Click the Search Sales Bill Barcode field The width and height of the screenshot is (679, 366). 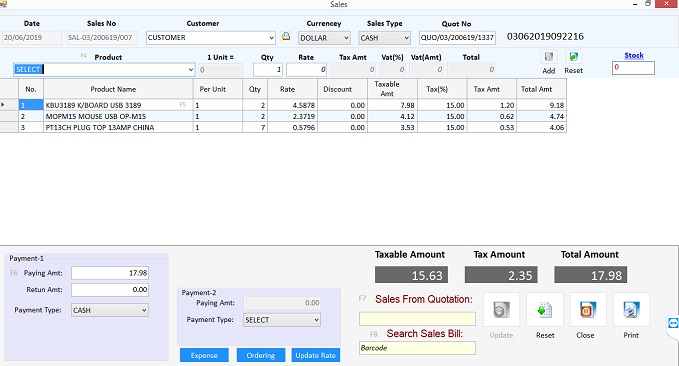[417, 348]
